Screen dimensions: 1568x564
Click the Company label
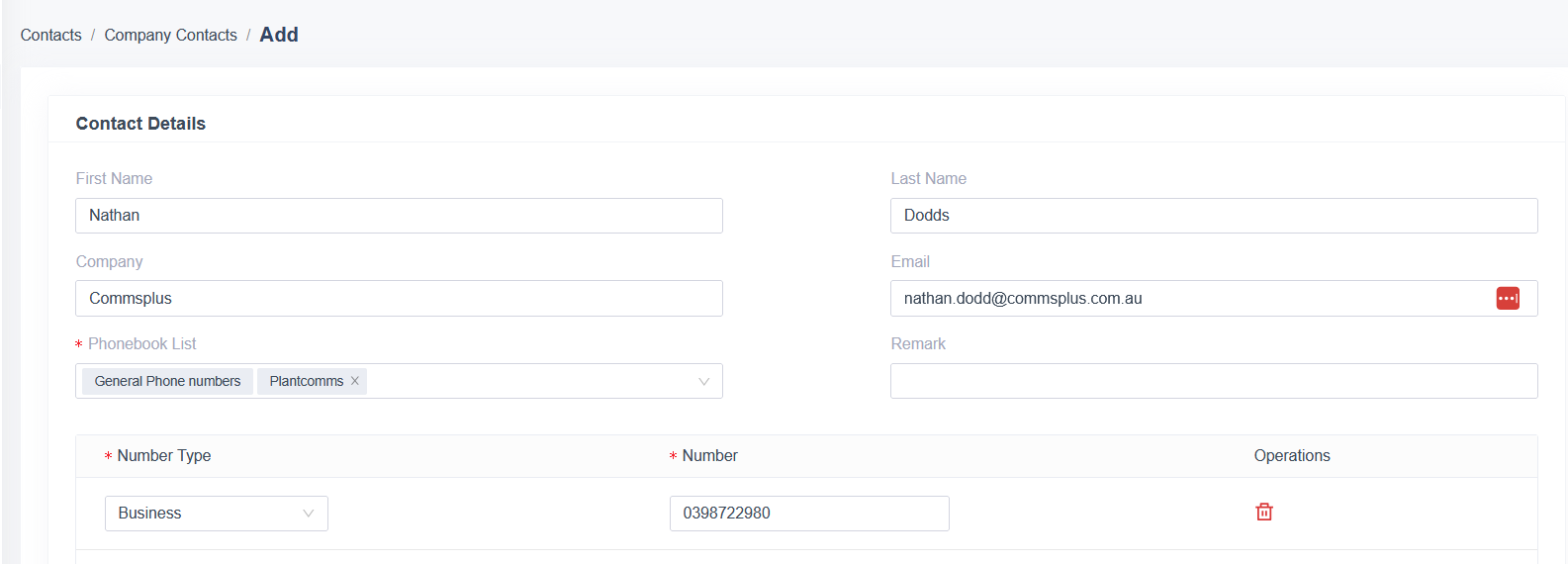tap(110, 261)
